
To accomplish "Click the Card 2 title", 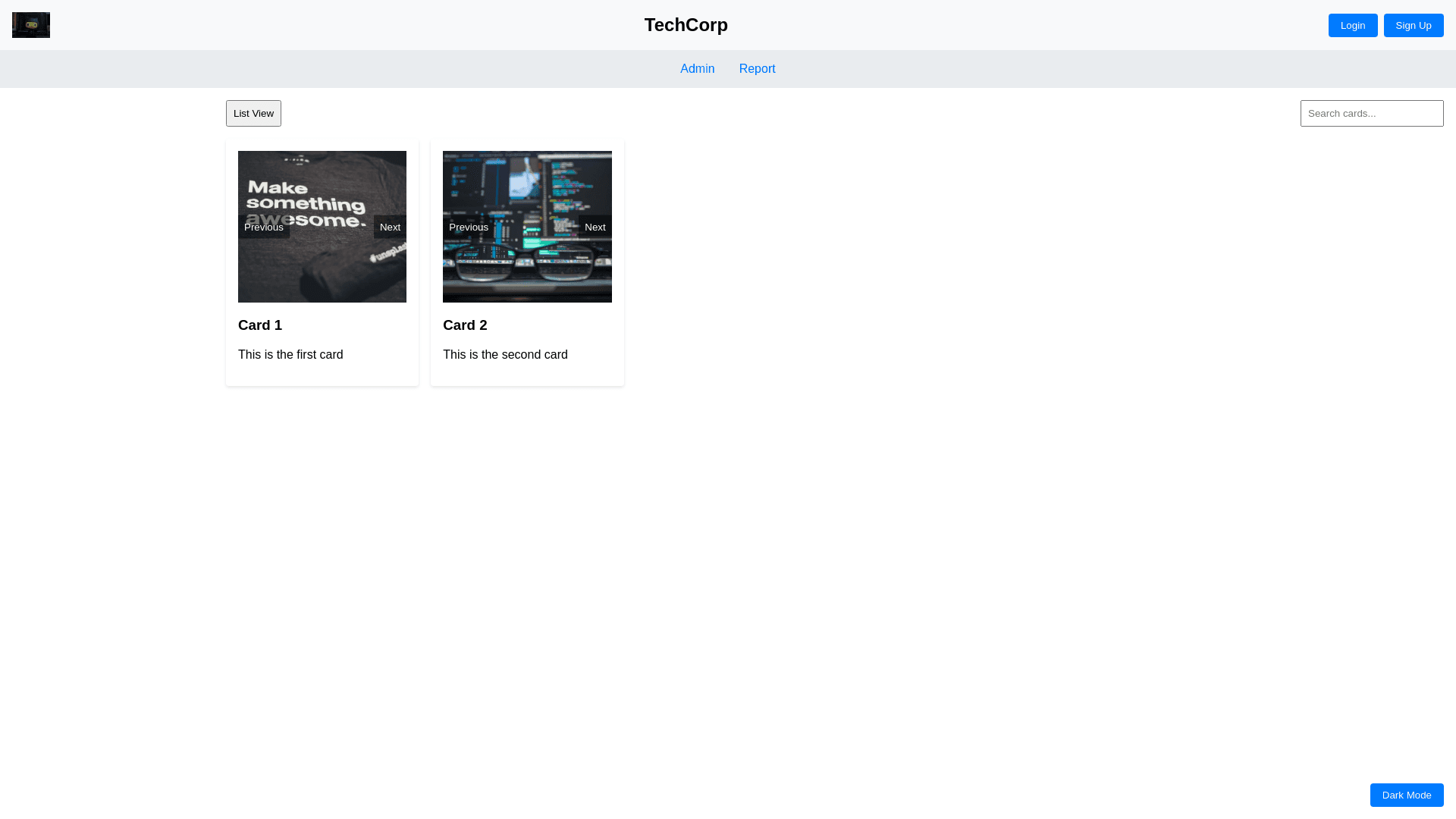I will click(465, 325).
